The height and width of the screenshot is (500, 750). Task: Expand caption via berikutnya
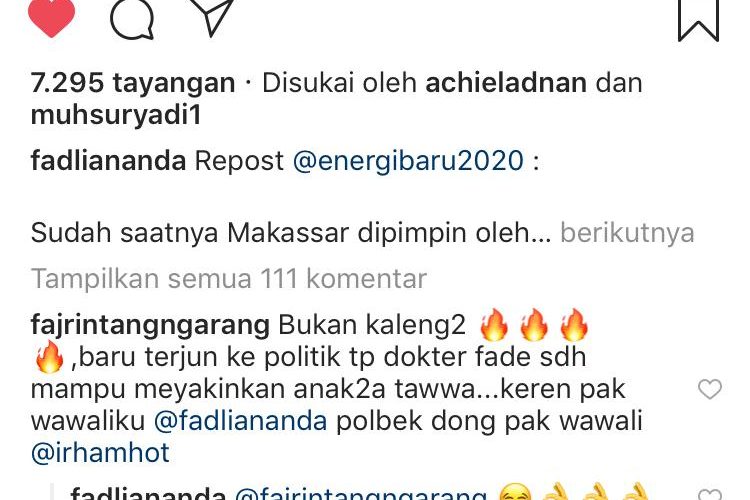click(x=627, y=233)
